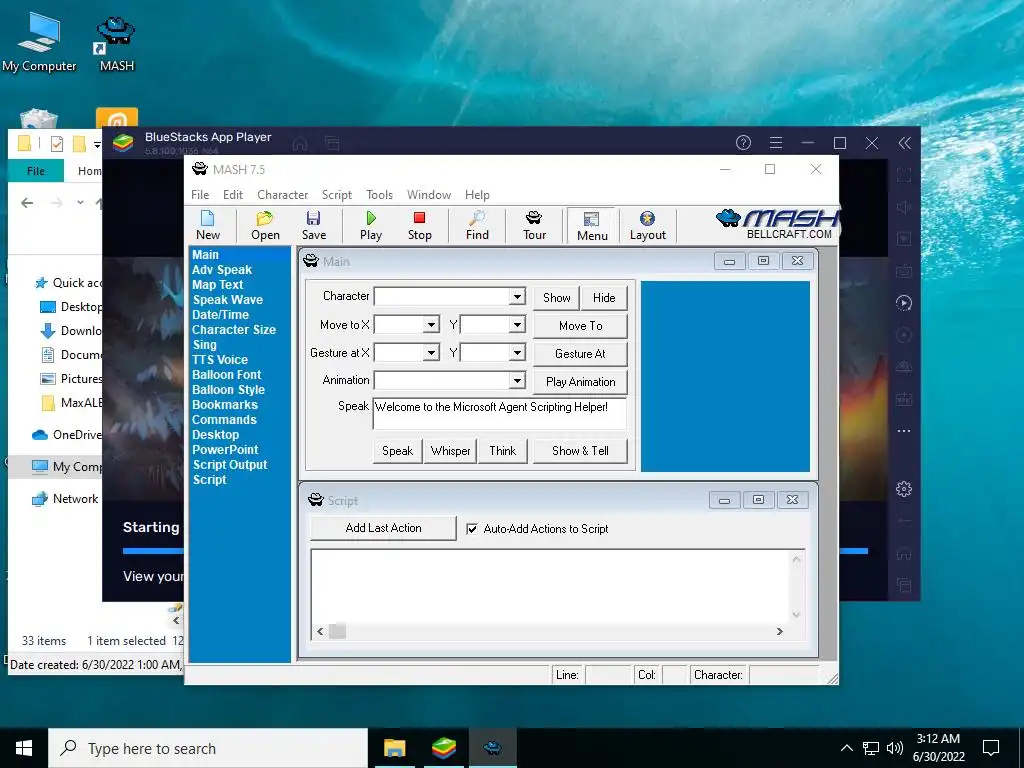Start the Tour from the toolbar
This screenshot has height=768, width=1024.
click(534, 225)
